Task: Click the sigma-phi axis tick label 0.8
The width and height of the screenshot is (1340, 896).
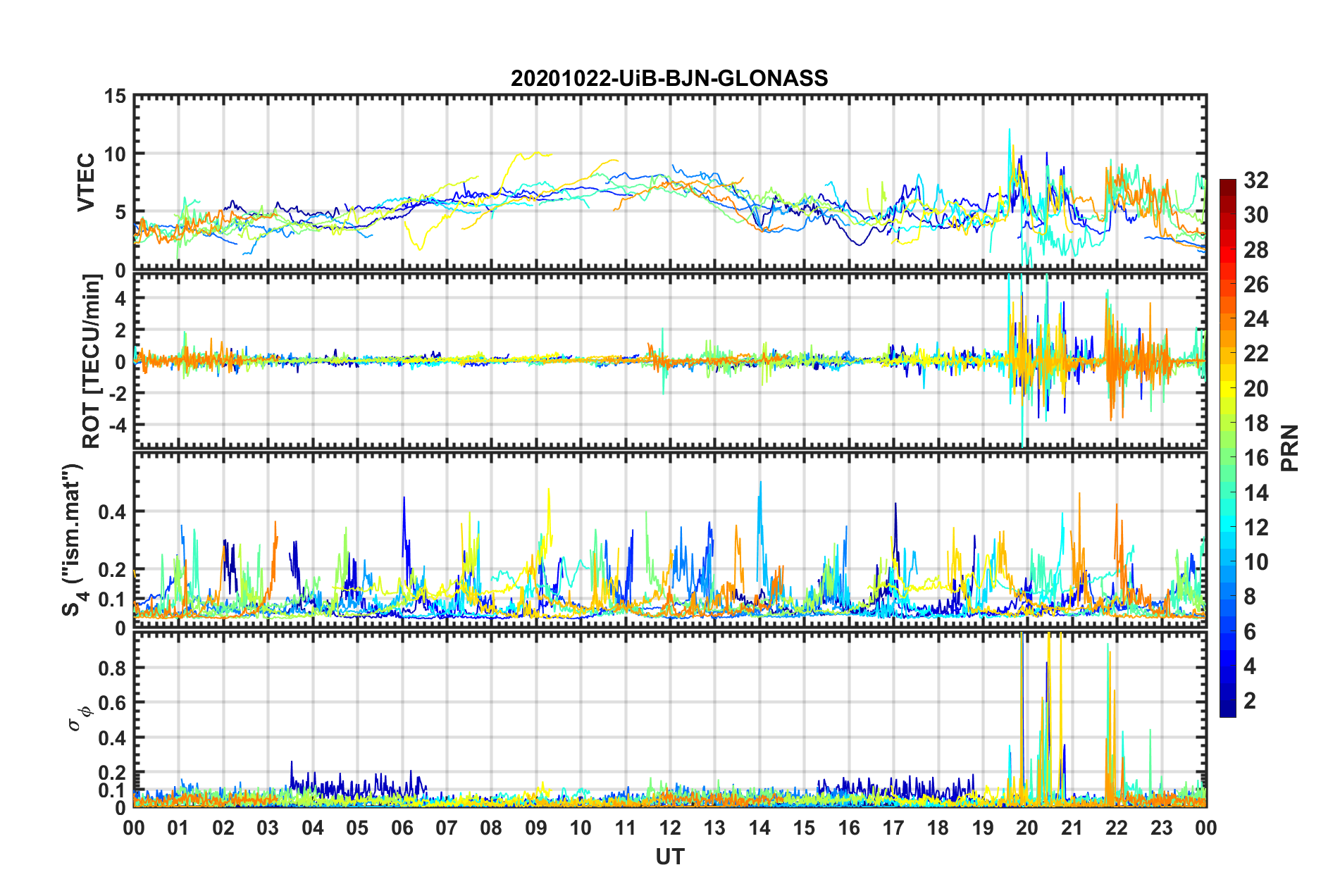Action: [x=113, y=668]
